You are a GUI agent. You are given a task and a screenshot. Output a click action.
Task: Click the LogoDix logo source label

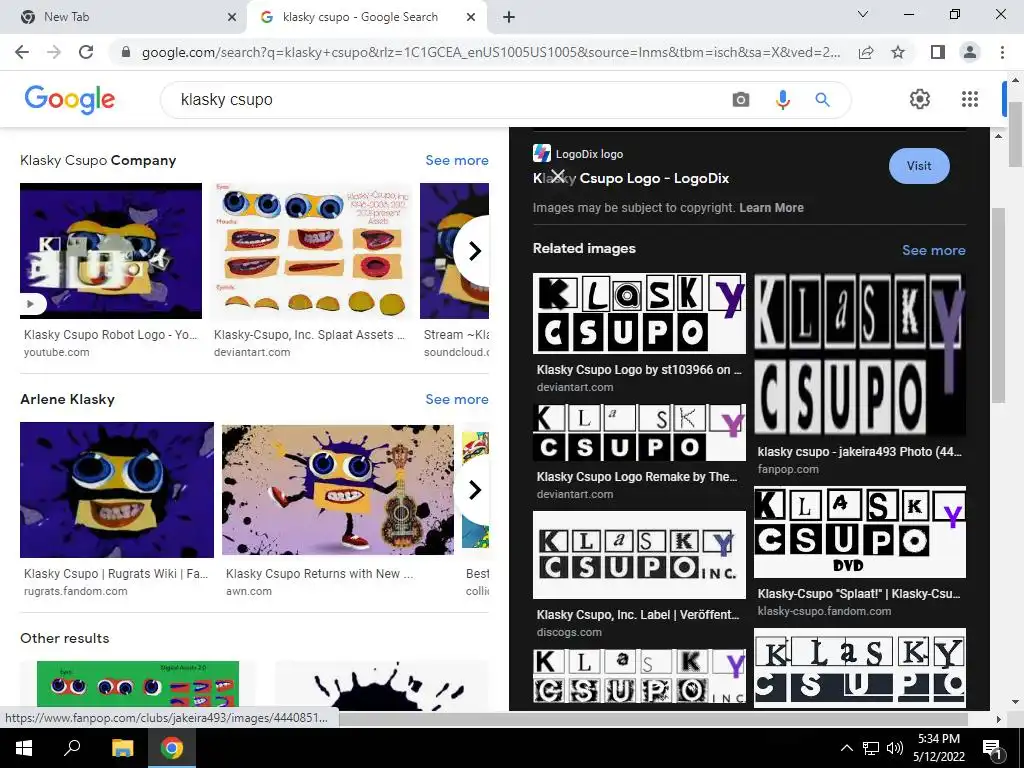tap(589, 154)
